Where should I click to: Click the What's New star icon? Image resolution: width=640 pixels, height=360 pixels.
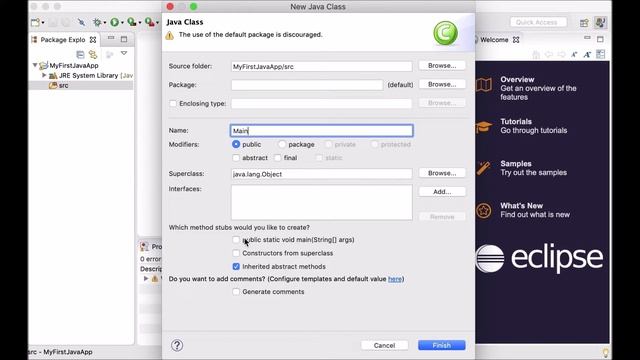point(484,211)
